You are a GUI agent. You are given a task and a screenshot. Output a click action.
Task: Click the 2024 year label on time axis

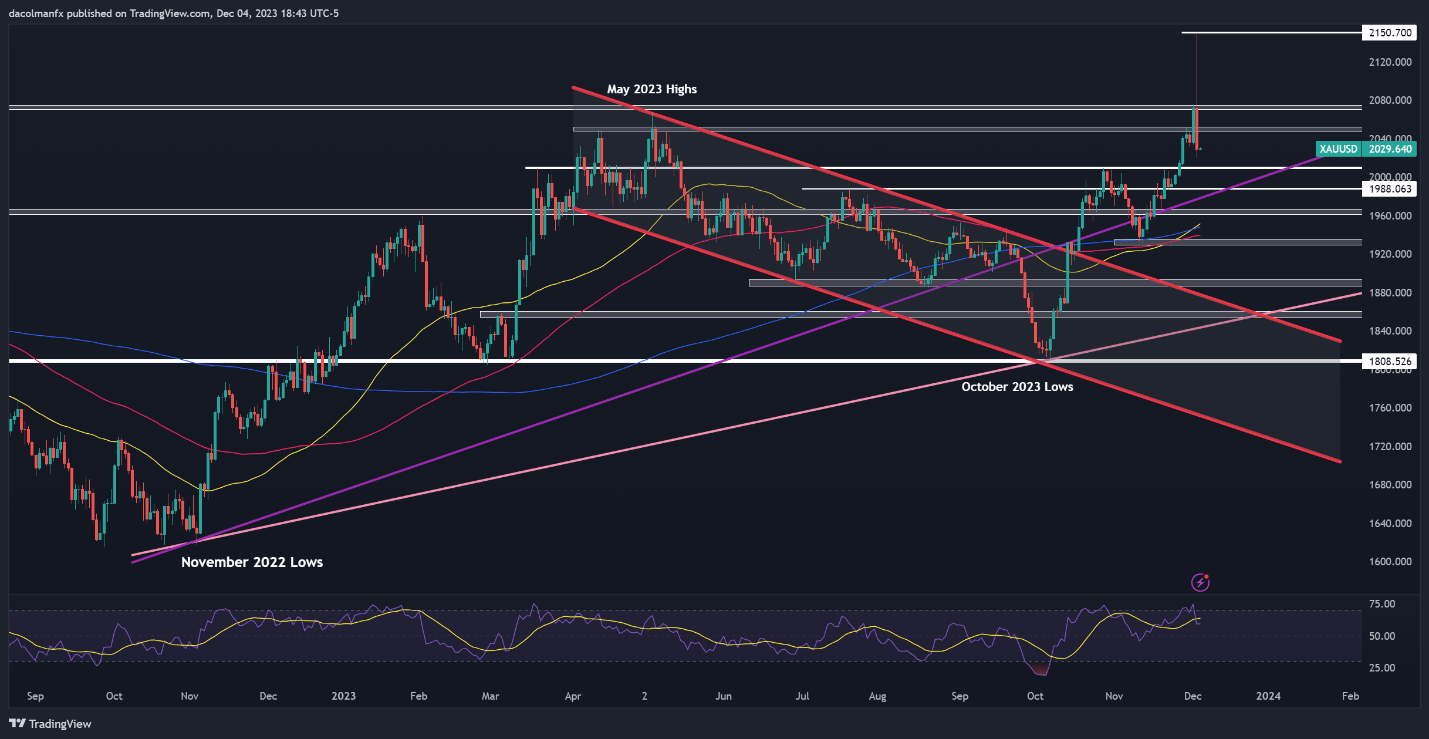[1268, 695]
